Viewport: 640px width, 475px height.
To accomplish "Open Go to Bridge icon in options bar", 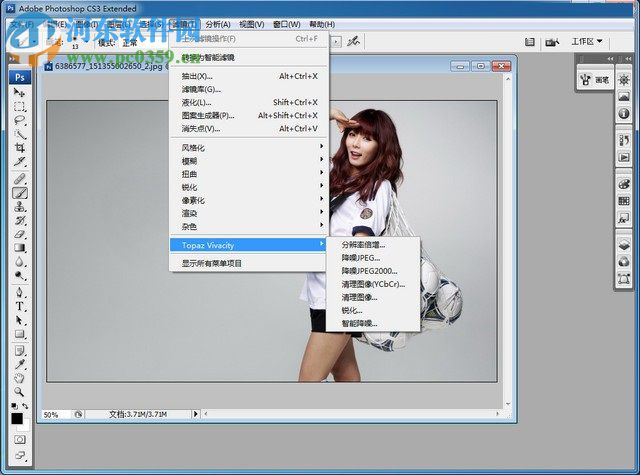I will tap(552, 42).
